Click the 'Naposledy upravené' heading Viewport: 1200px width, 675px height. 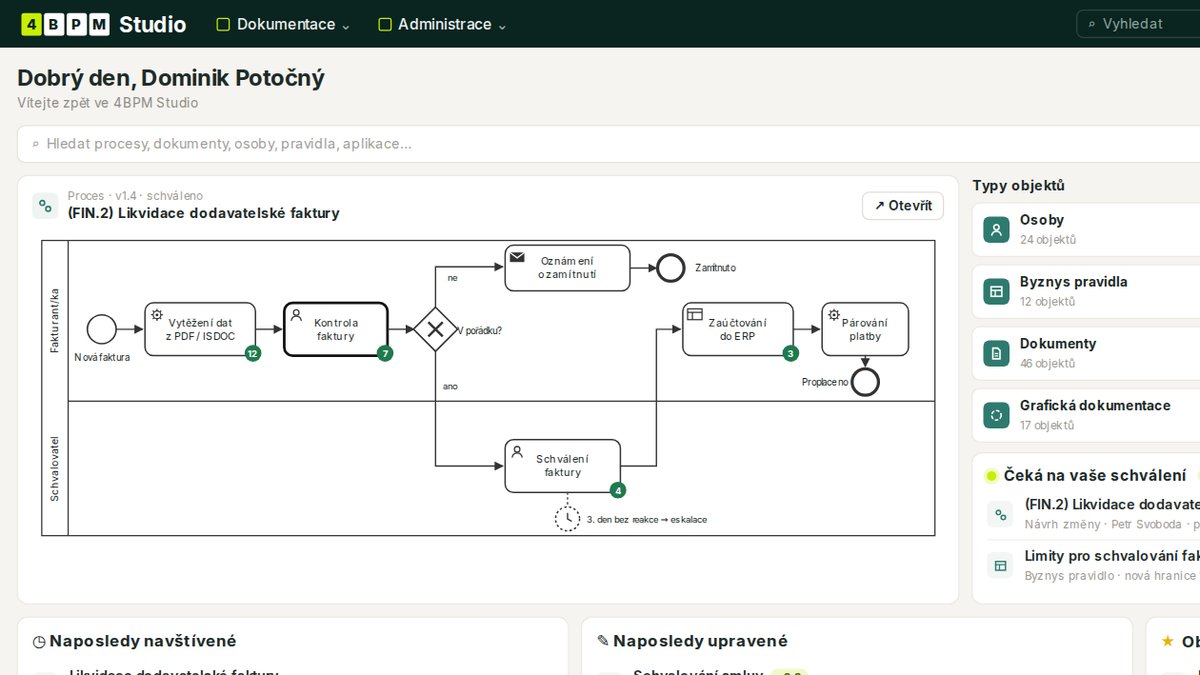701,641
